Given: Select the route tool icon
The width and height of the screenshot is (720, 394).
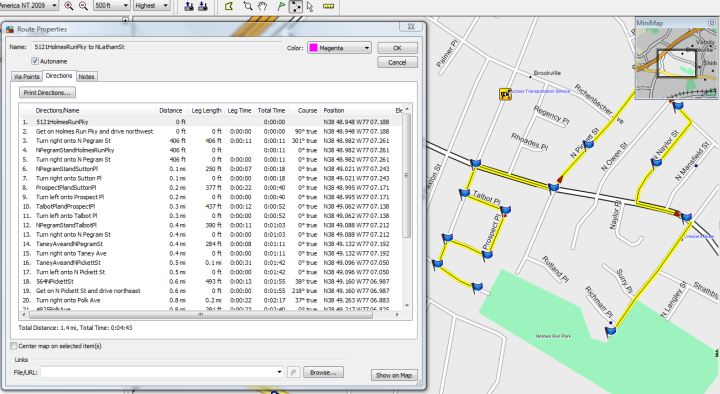Looking at the screenshot, I should click(296, 6).
